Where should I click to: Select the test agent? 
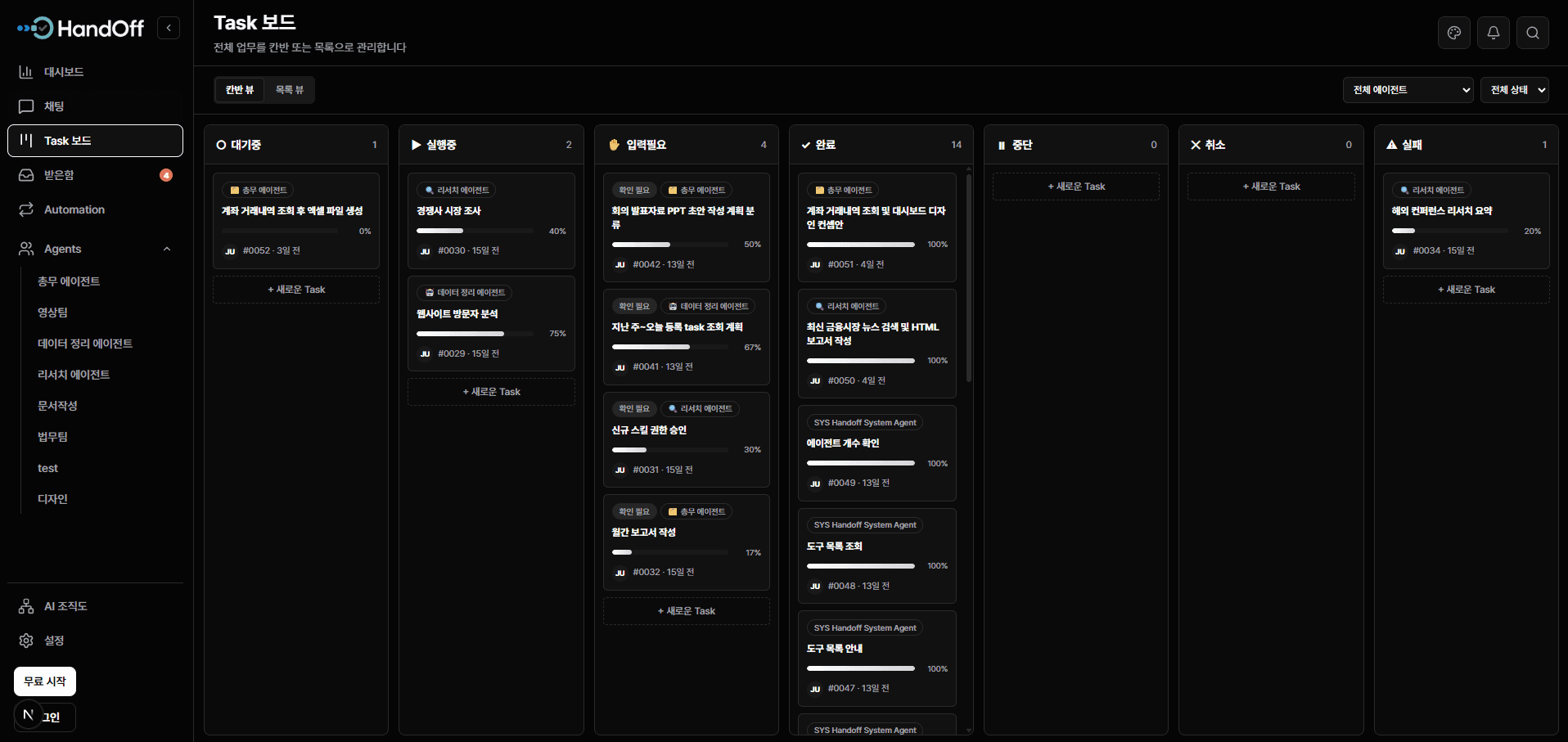[x=47, y=468]
